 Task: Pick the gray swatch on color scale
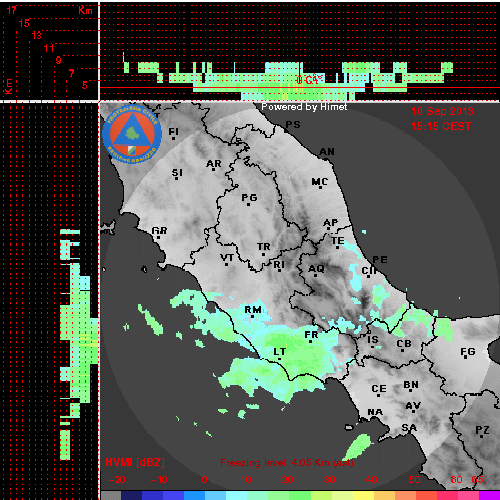point(111,495)
